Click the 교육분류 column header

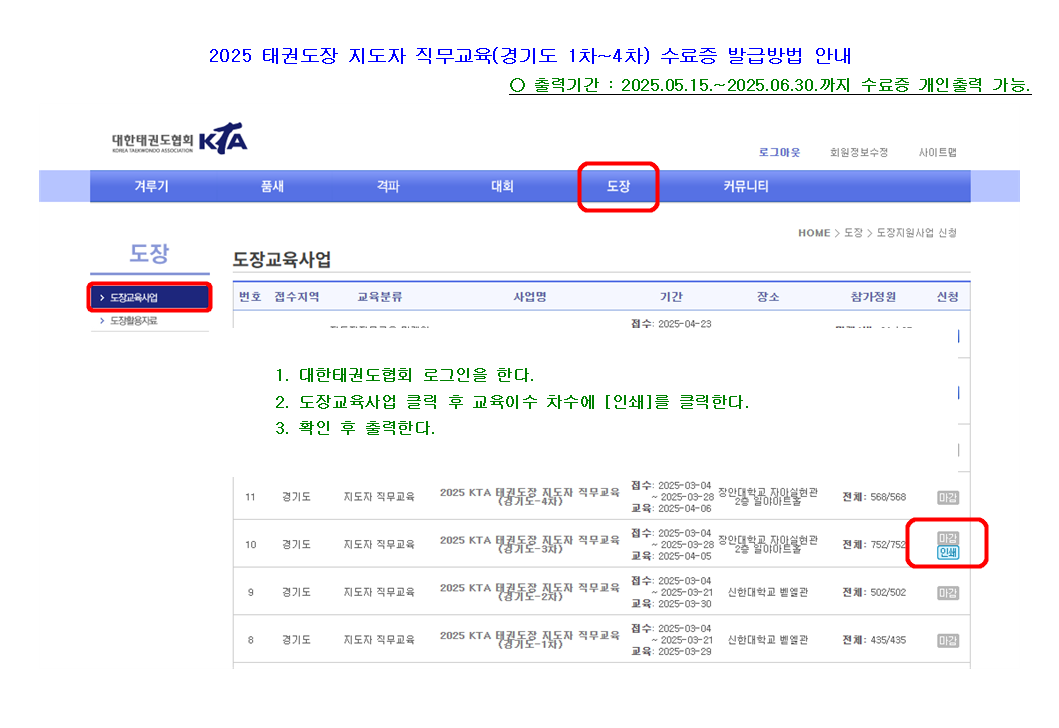click(380, 297)
